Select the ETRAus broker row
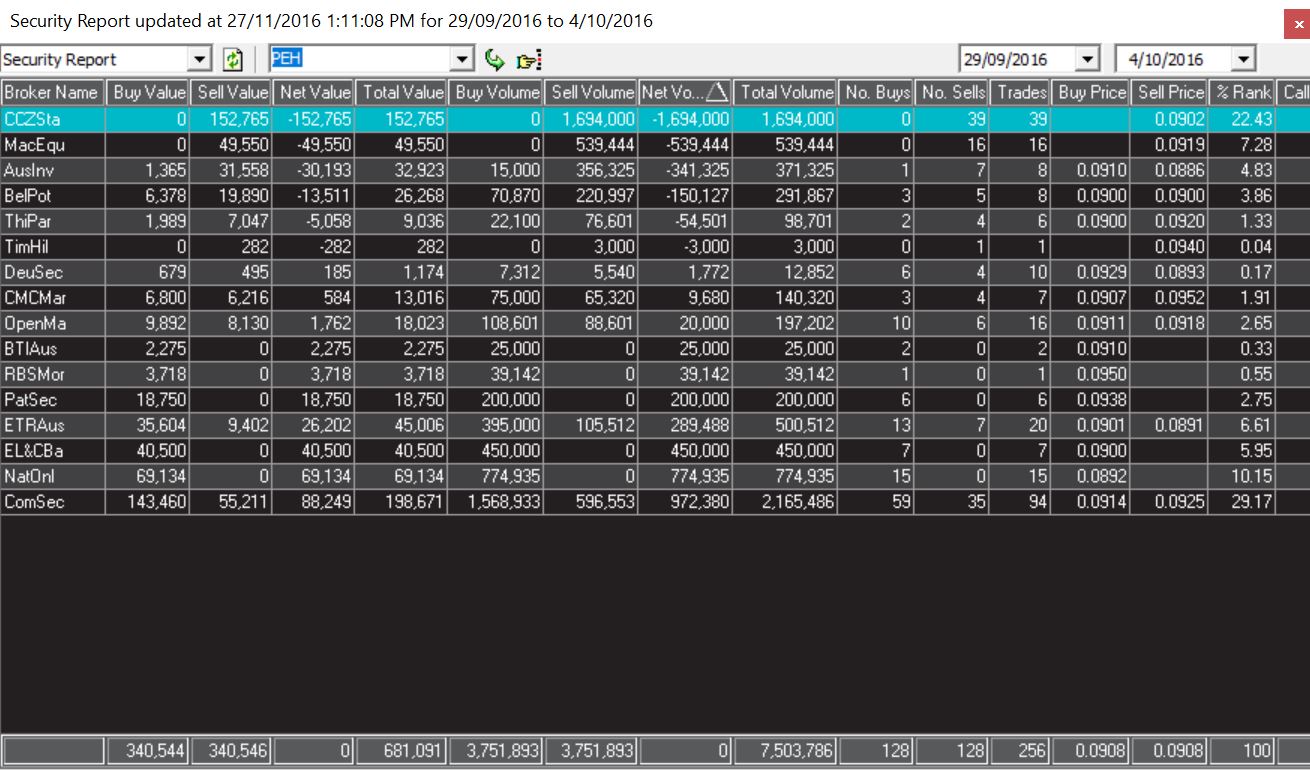This screenshot has height=770, width=1310. pos(655,425)
